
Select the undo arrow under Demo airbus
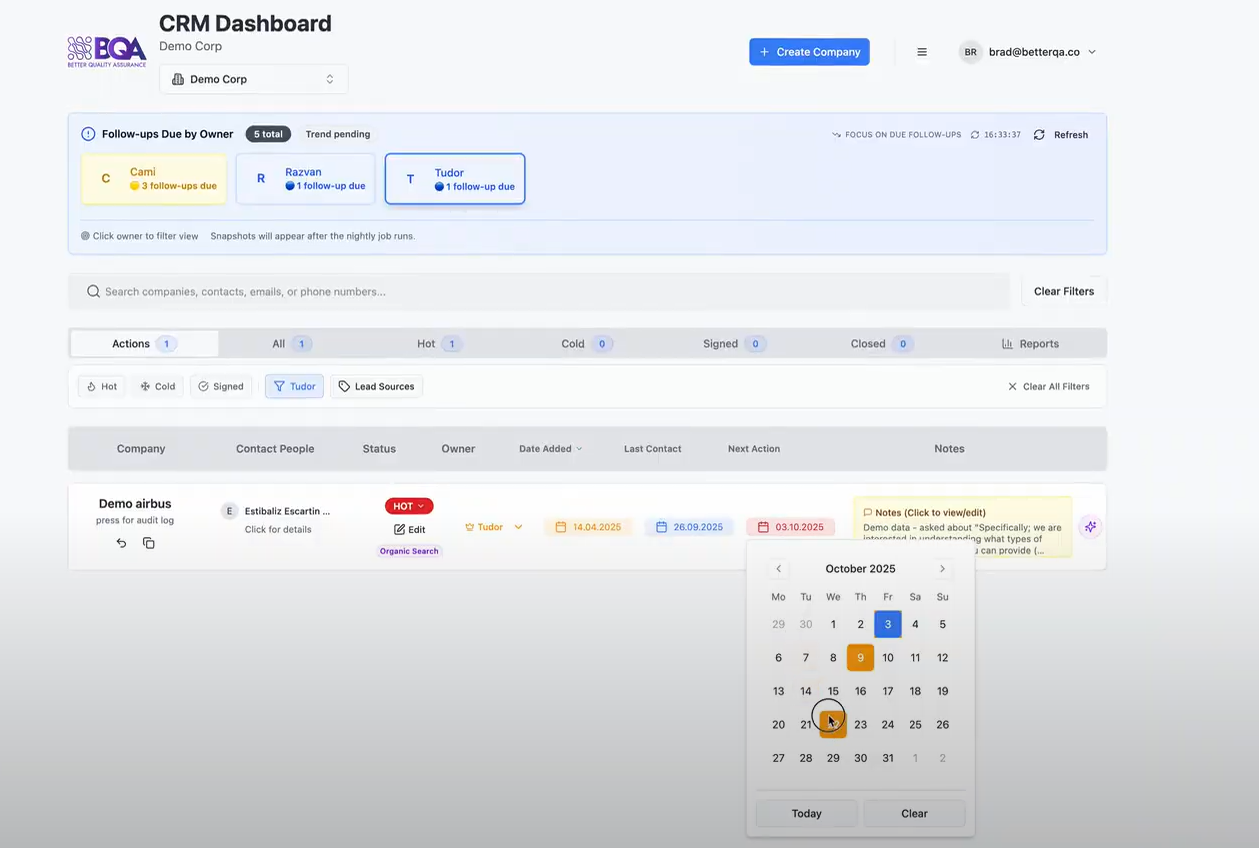[121, 542]
